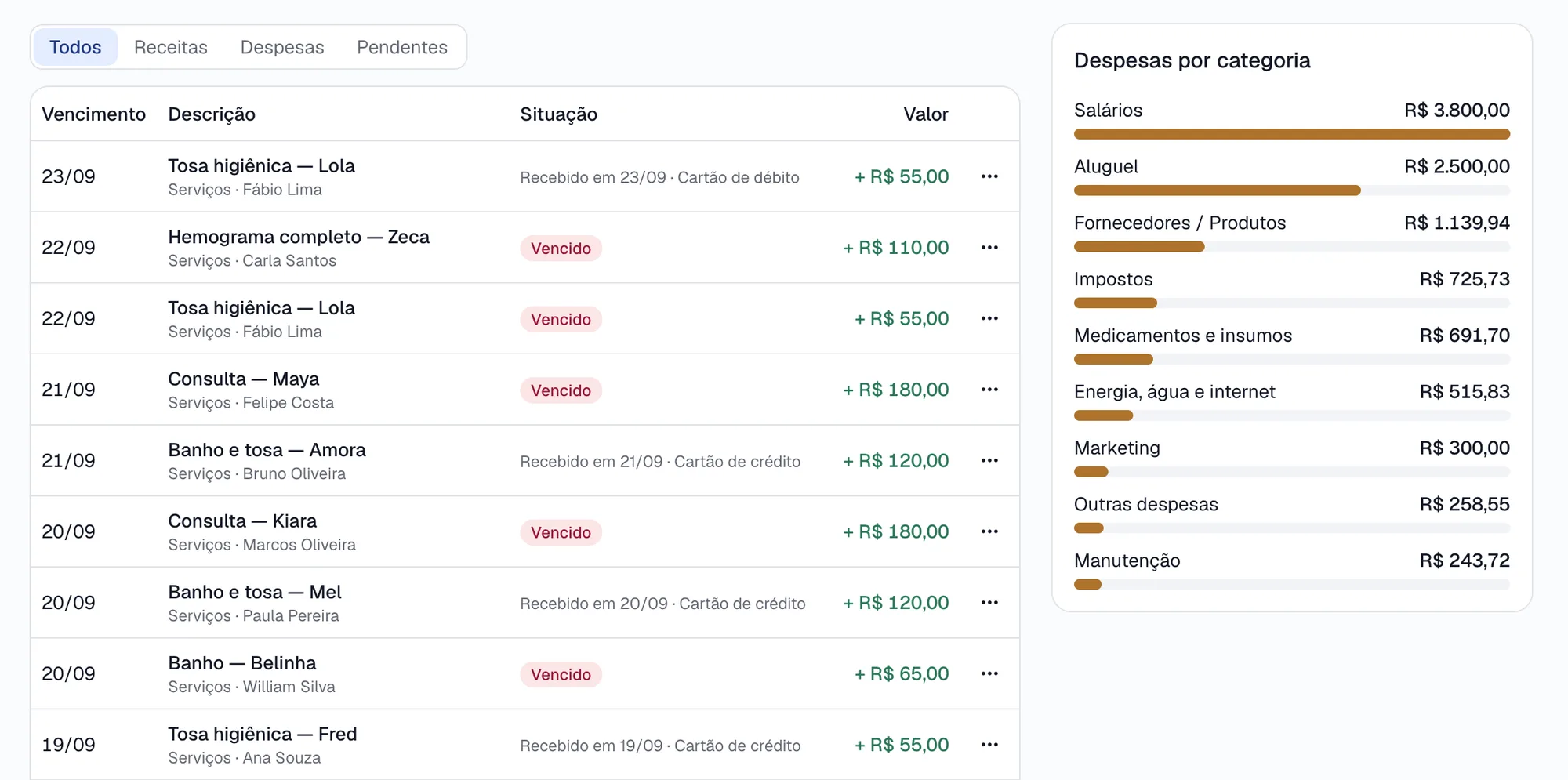Click 'Serviços · Paula Pereira' subtitle
Viewport: 1568px width, 780px height.
click(x=254, y=616)
